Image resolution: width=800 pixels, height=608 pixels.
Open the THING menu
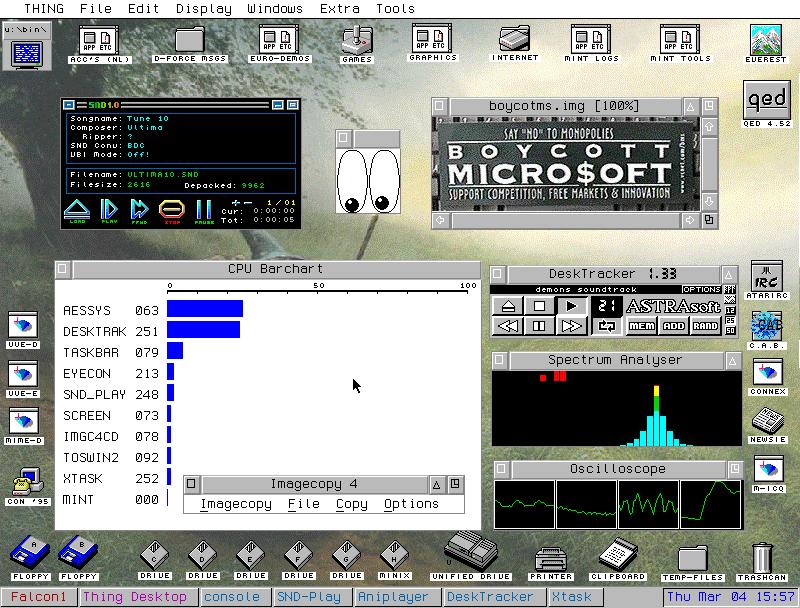click(44, 9)
